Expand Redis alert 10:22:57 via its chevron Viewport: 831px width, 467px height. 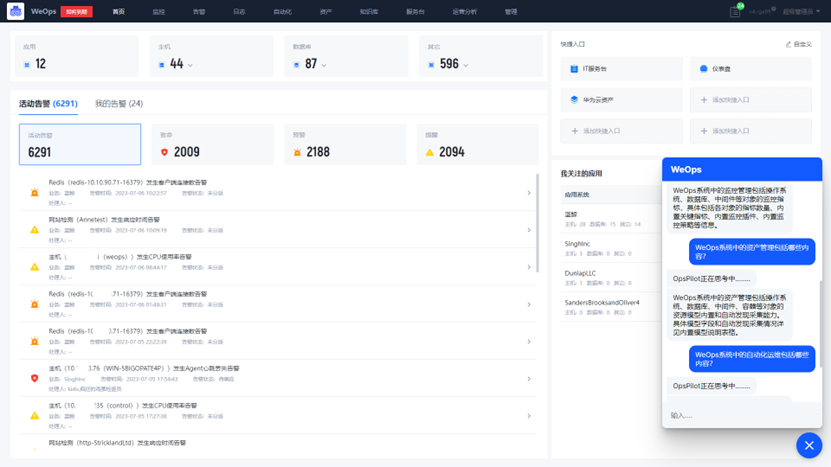(528, 192)
